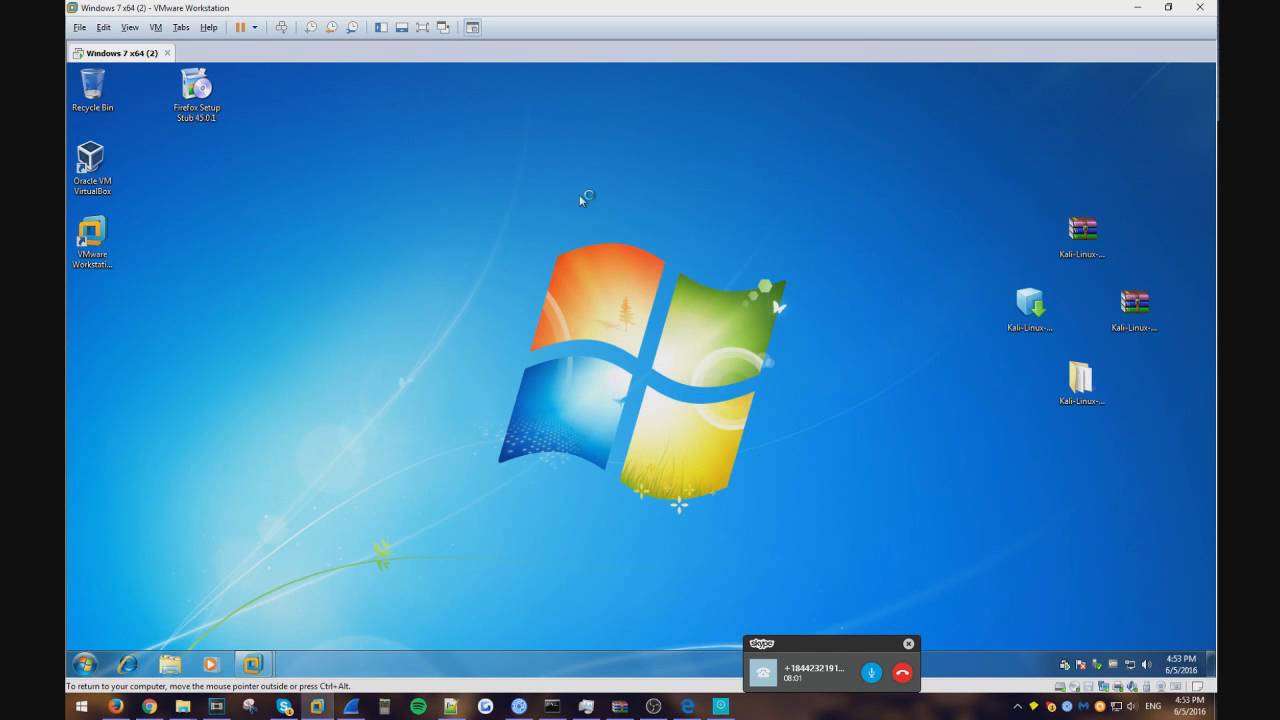The height and width of the screenshot is (720, 1280).
Task: Open the guest volume speaker tray icon
Action: [x=1146, y=664]
